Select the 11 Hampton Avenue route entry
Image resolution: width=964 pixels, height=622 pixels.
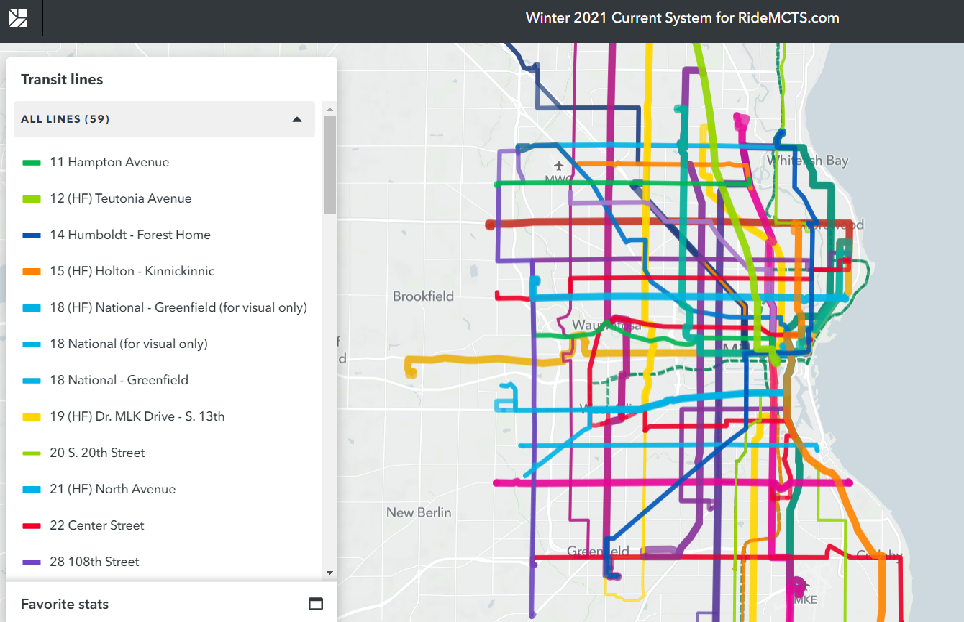pos(110,162)
